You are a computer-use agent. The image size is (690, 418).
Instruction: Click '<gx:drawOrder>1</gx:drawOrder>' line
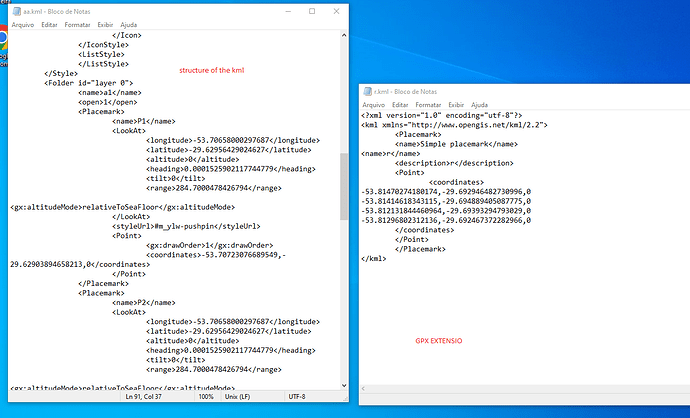click(x=210, y=246)
